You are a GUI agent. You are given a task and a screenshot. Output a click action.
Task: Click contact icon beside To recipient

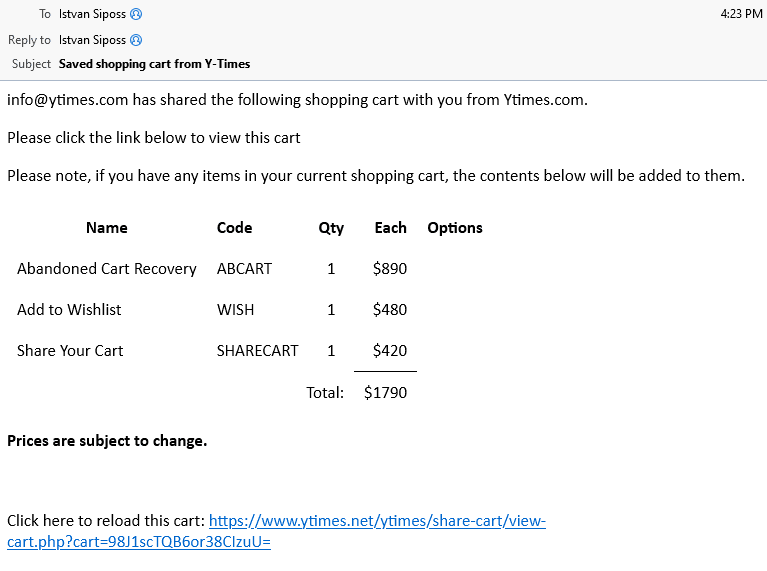136,14
